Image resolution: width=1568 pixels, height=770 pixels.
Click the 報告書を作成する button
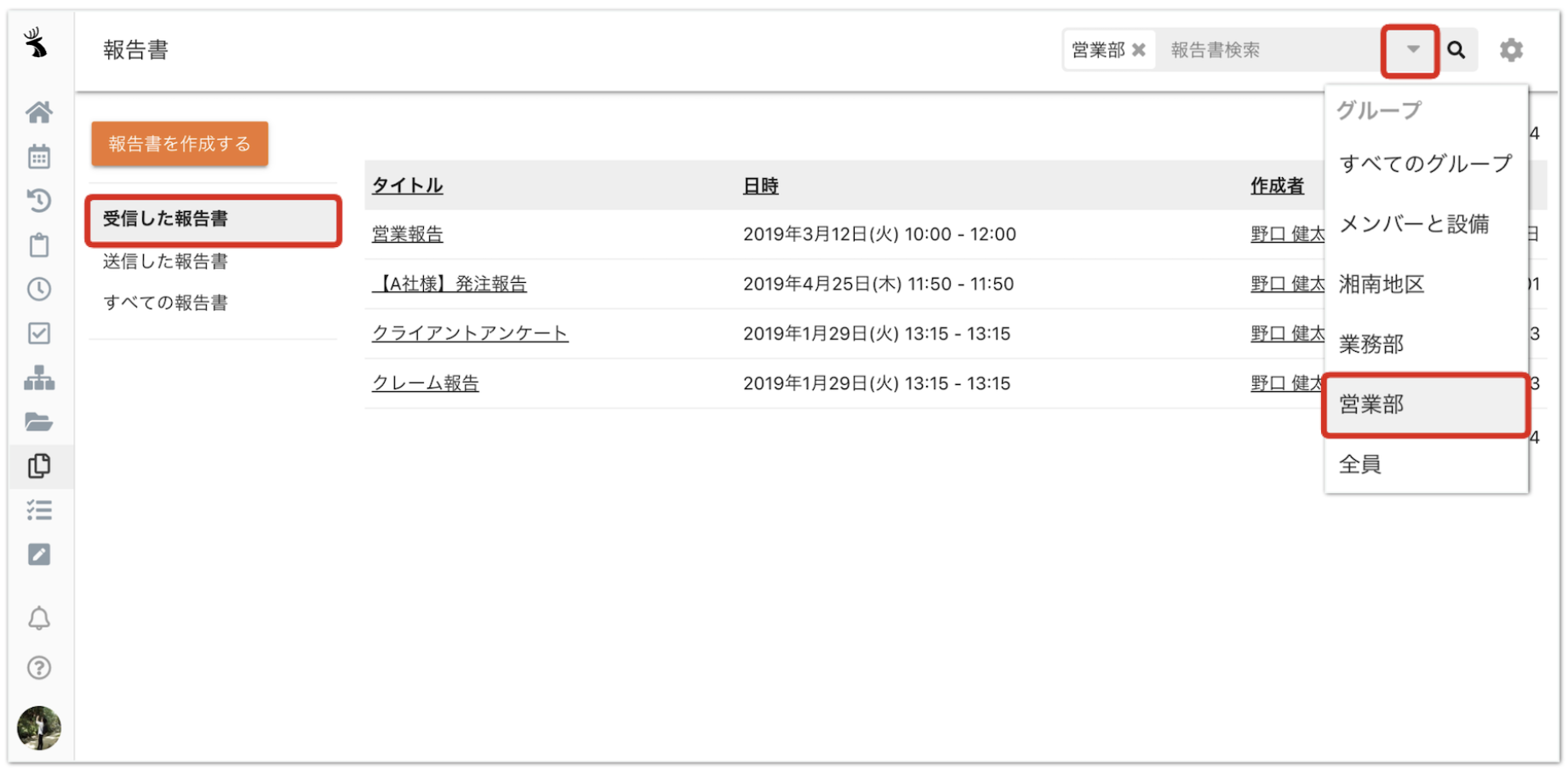click(x=180, y=144)
